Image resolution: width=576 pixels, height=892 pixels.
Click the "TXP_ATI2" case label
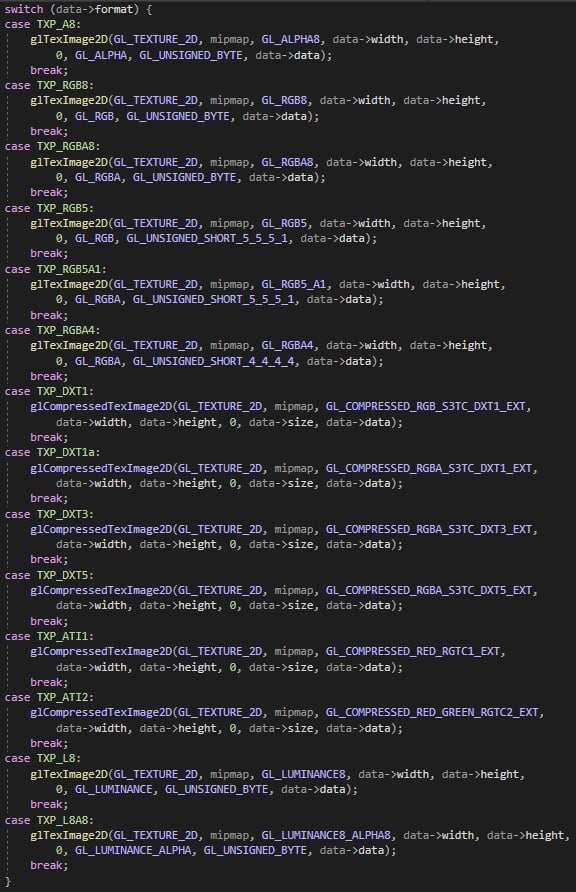click(63, 697)
